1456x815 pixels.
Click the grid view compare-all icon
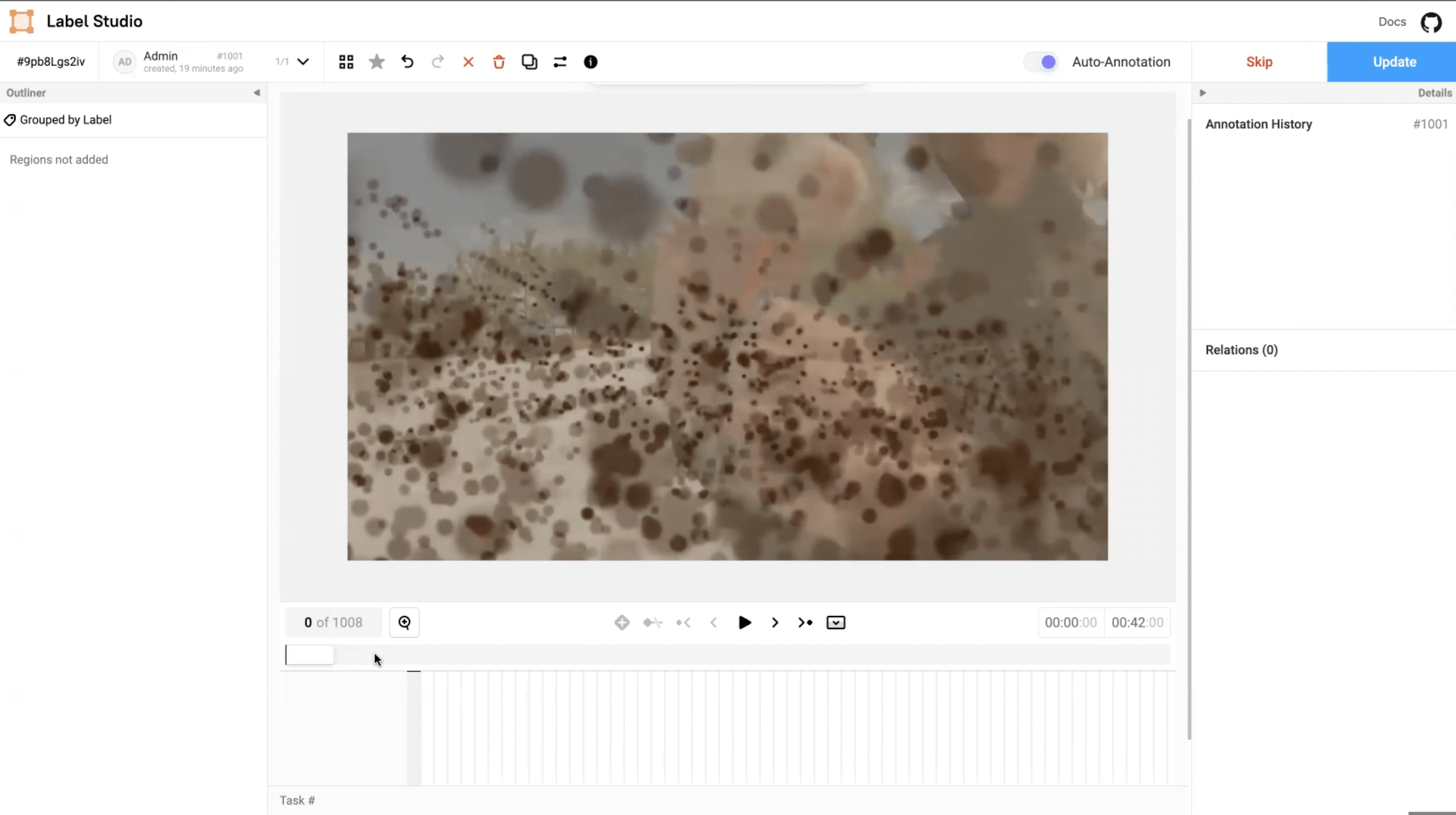(346, 62)
